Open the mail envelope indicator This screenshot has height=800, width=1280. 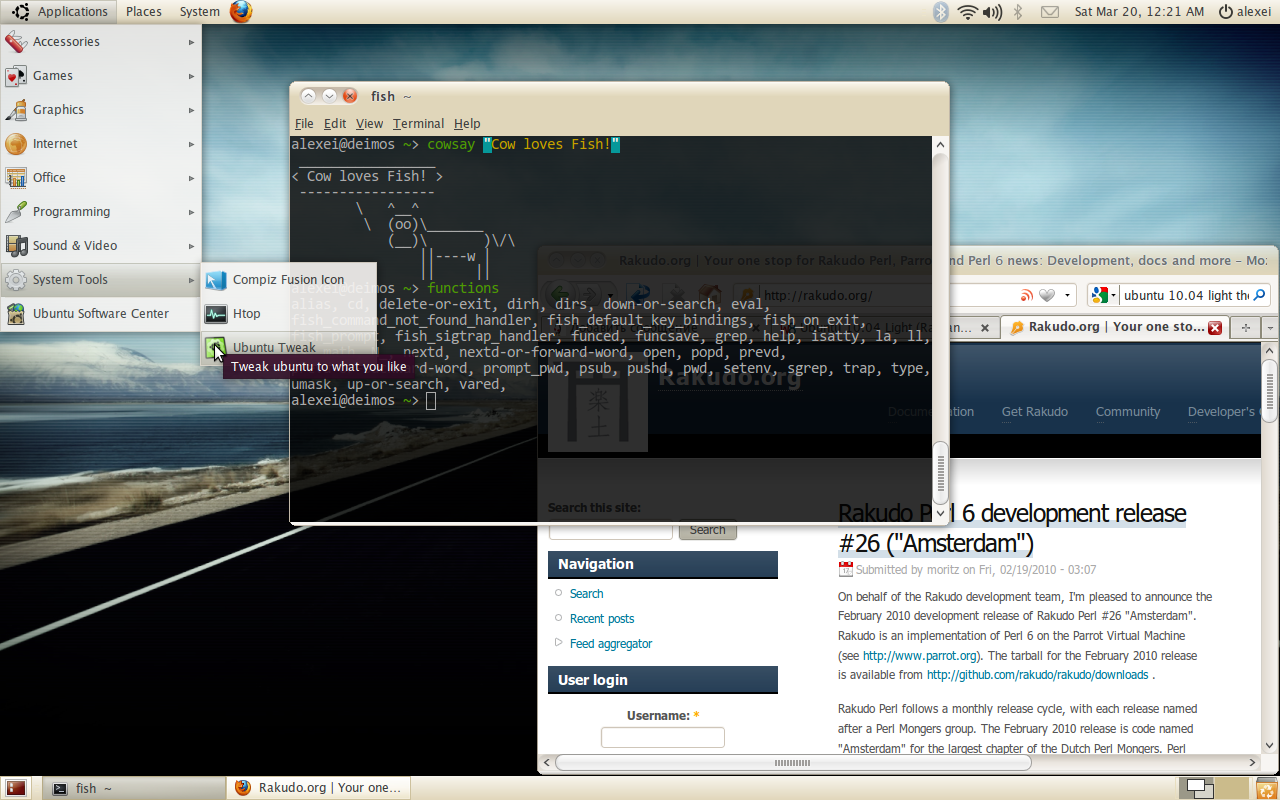[x=1049, y=12]
